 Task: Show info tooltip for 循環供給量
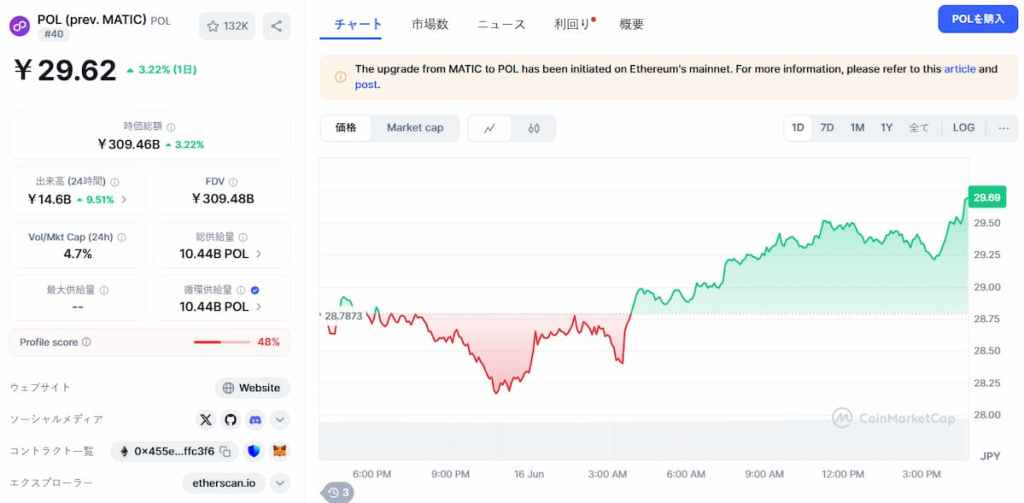(240, 290)
